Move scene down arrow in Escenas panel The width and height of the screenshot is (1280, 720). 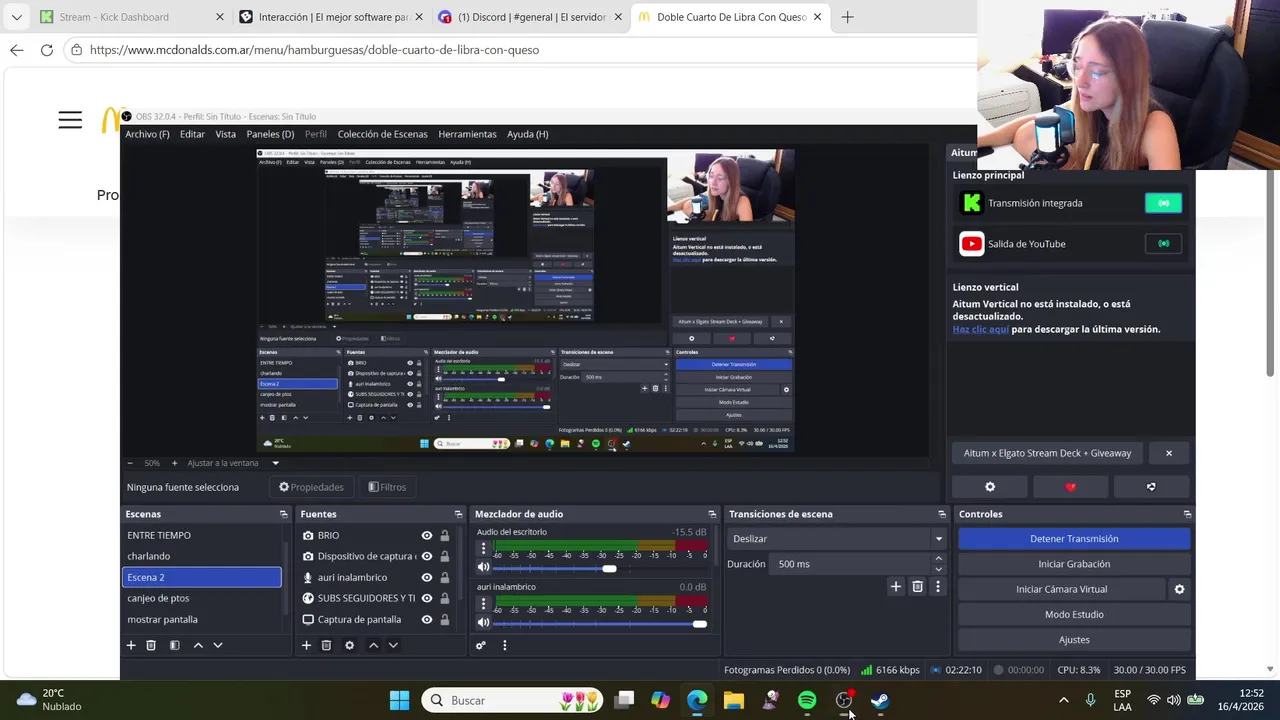218,645
